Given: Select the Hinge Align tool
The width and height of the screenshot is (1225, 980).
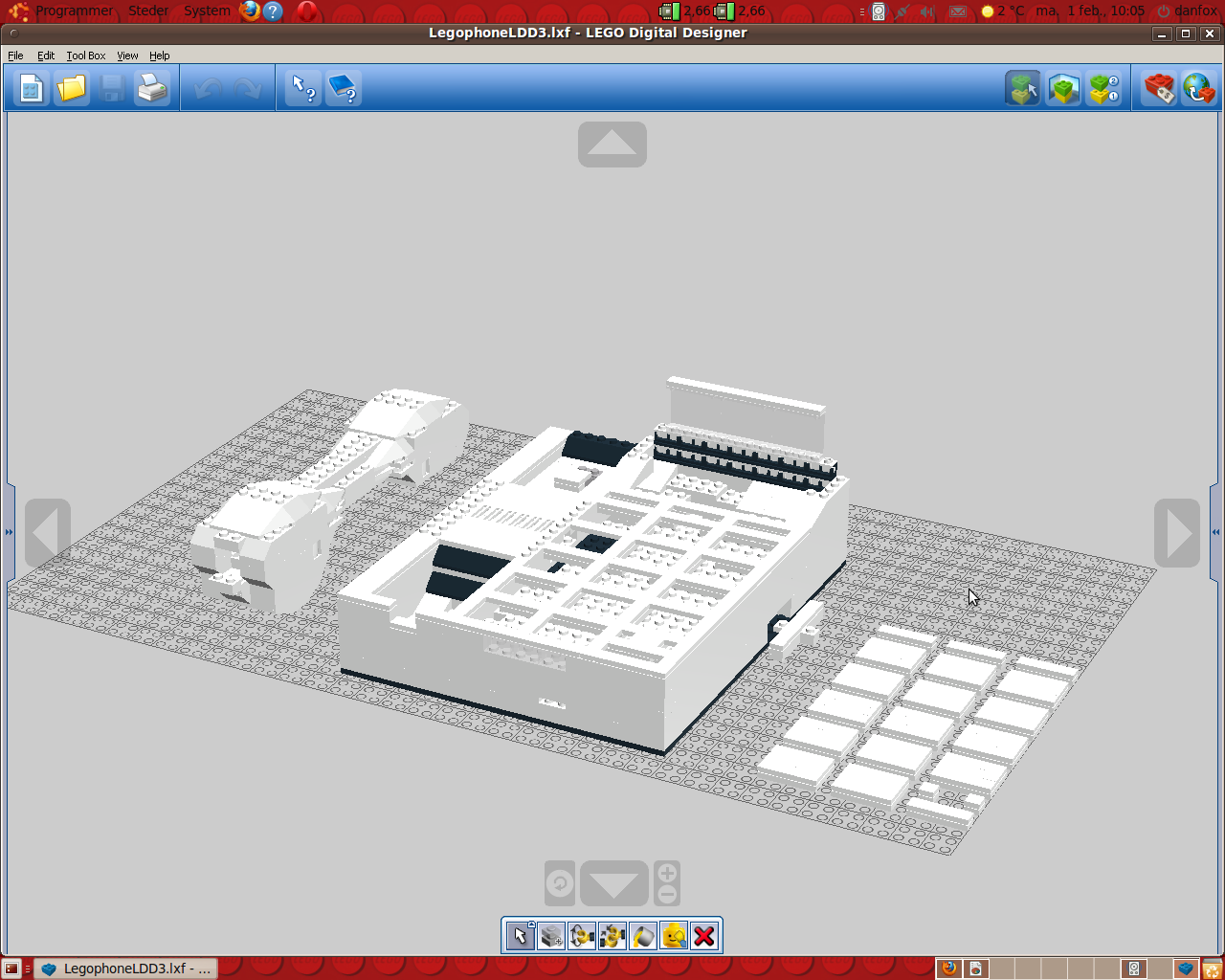Looking at the screenshot, I should 612,936.
